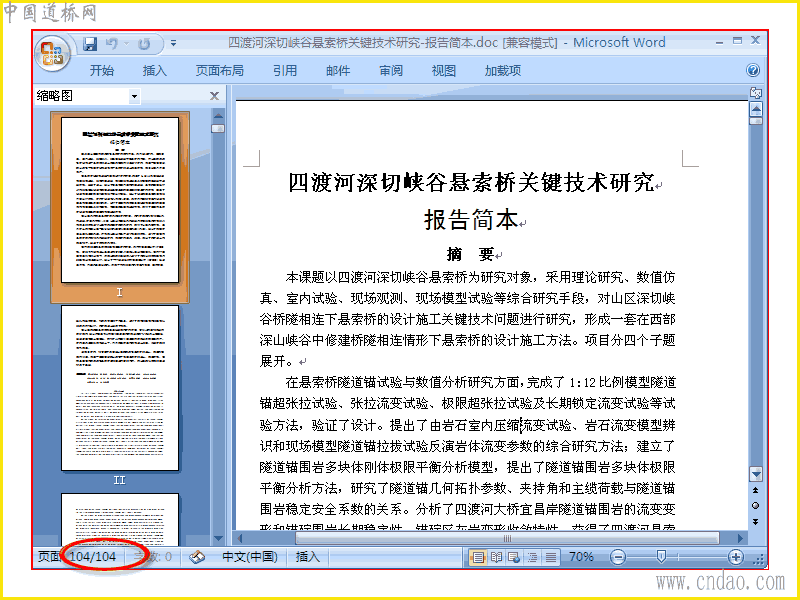The height and width of the screenshot is (600, 800).
Task: Open the select browse object button
Action: [756, 506]
